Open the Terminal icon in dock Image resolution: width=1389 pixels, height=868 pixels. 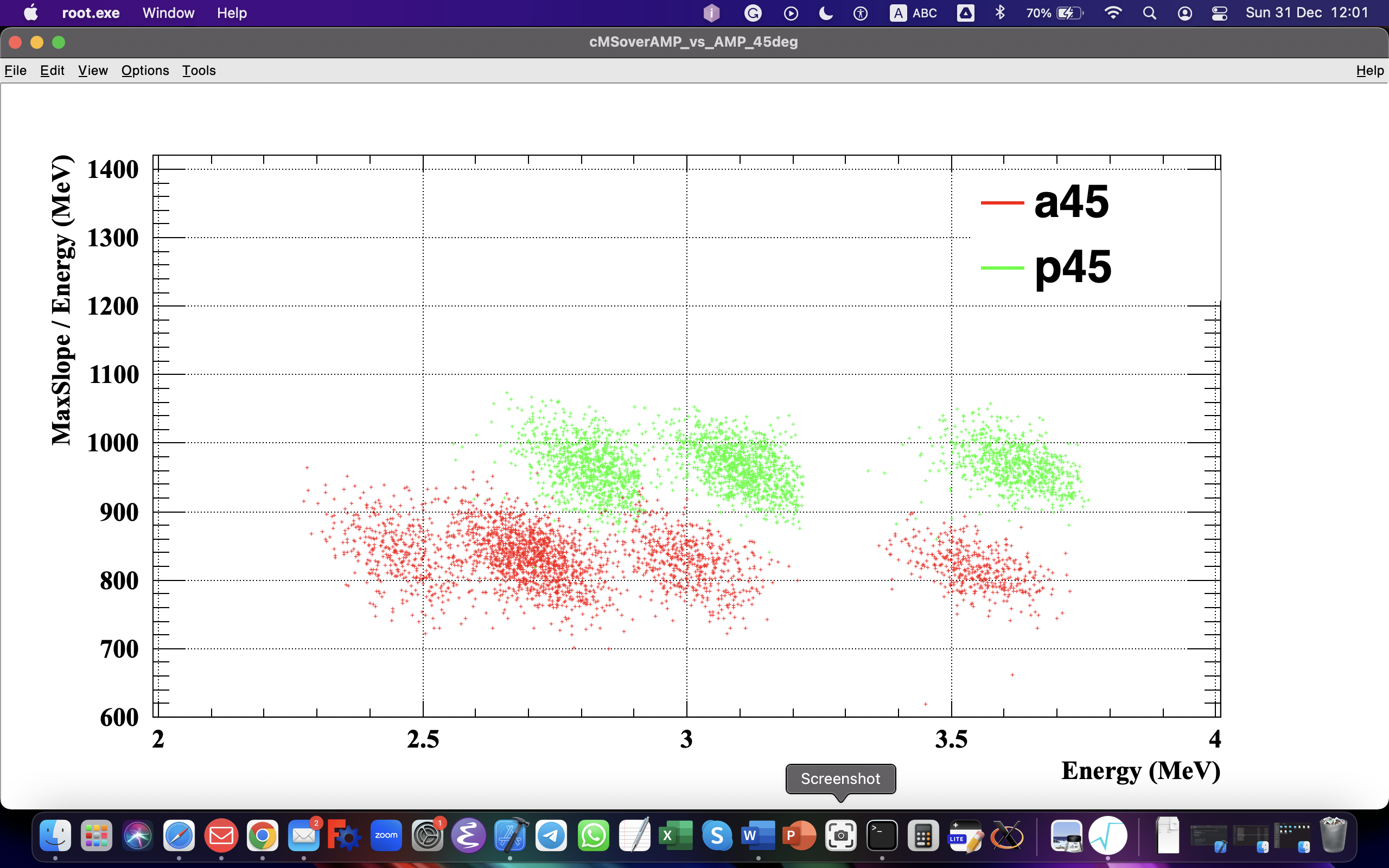(882, 835)
